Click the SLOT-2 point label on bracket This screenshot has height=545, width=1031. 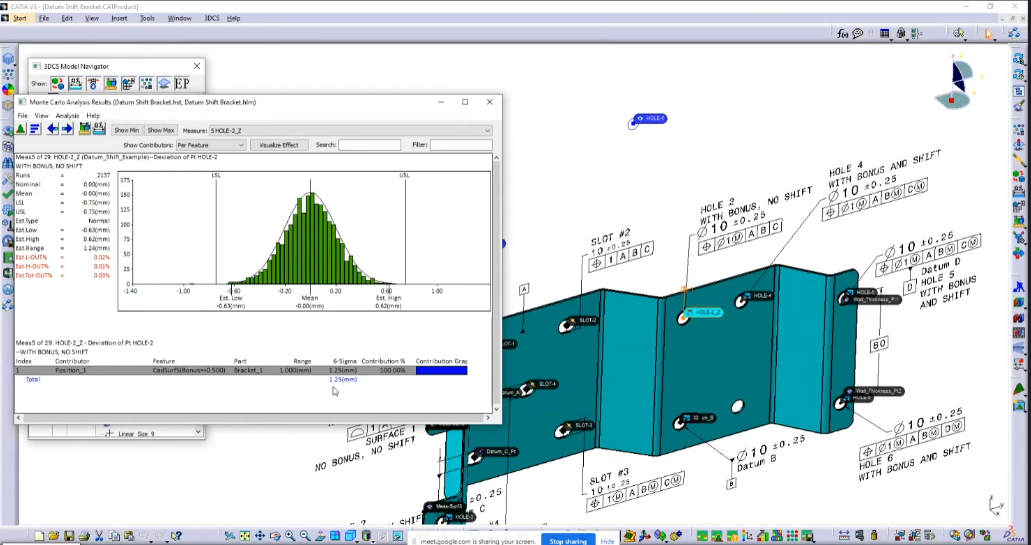click(585, 320)
